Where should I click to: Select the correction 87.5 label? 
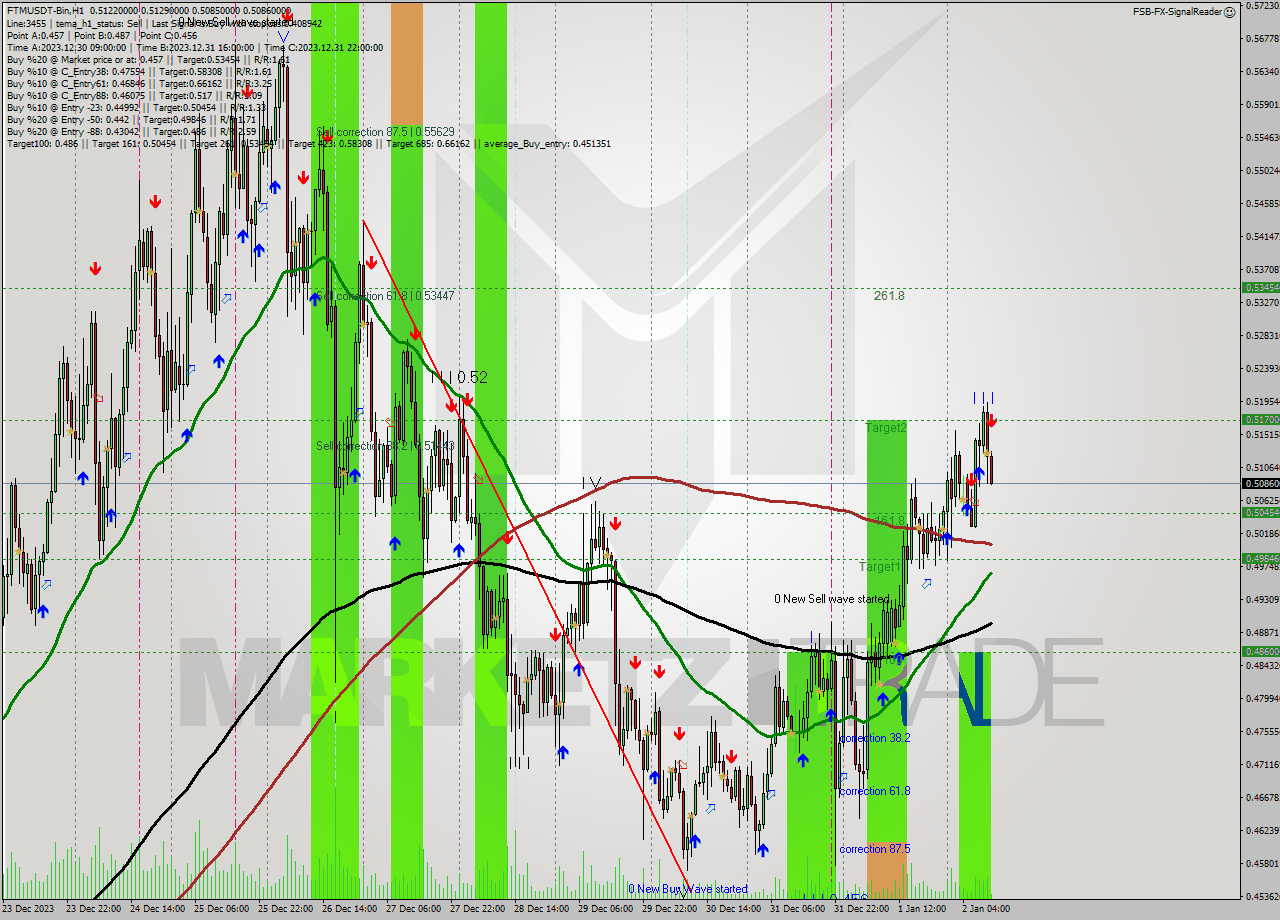tap(875, 849)
